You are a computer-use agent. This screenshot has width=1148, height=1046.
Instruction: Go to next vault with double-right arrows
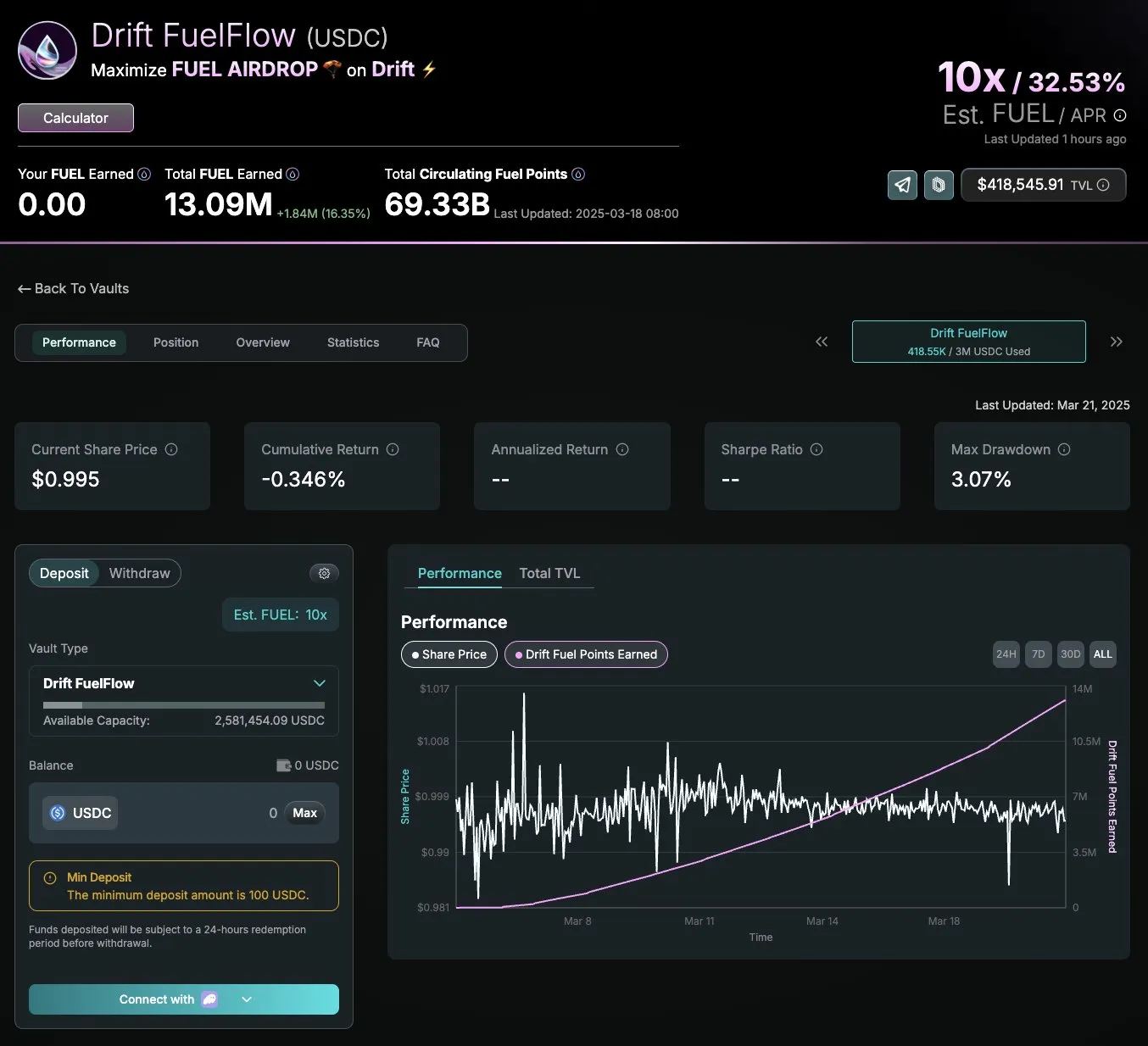pyautogui.click(x=1117, y=342)
